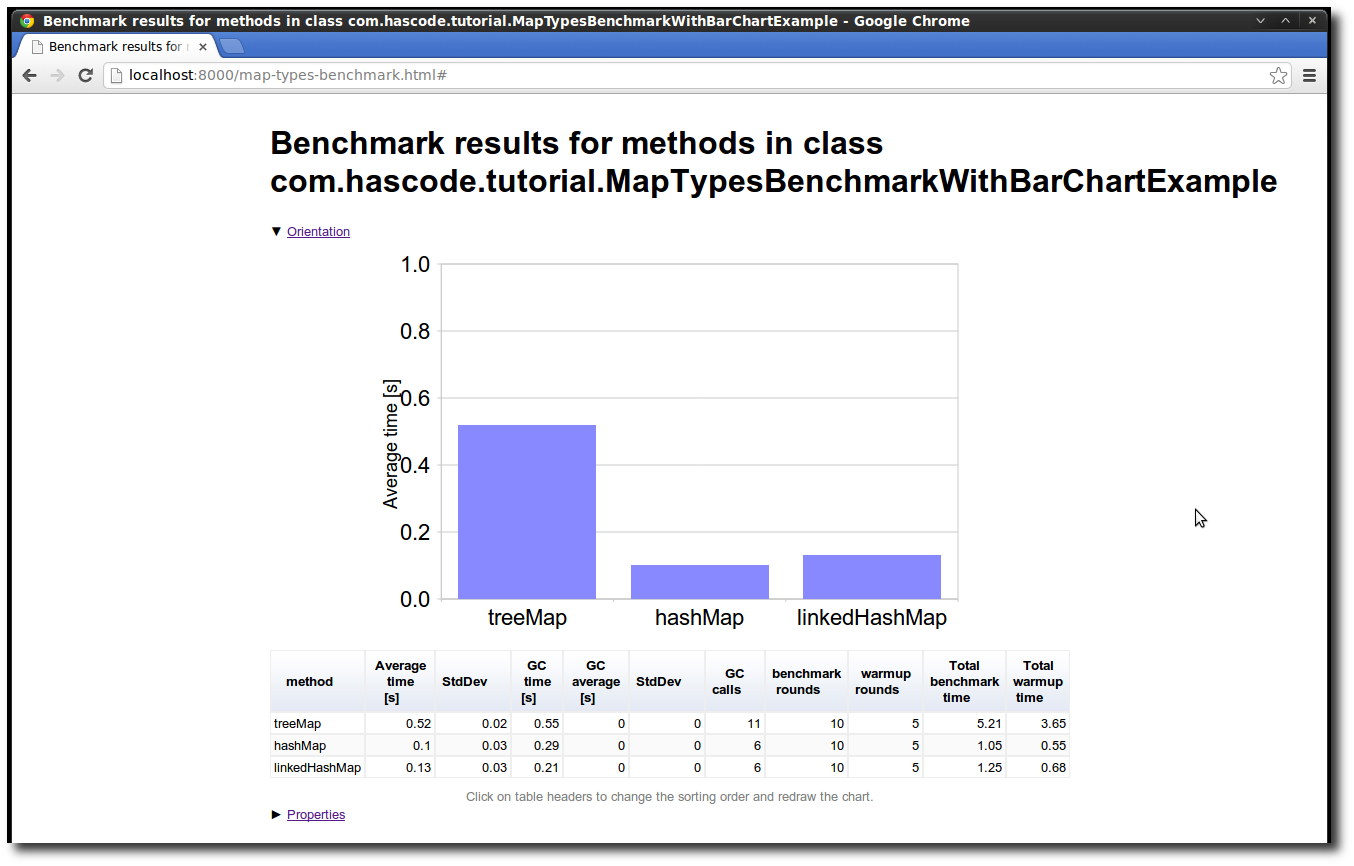Click the treeMap bar in the chart
Screen dimensions: 1354x866
coord(527,512)
